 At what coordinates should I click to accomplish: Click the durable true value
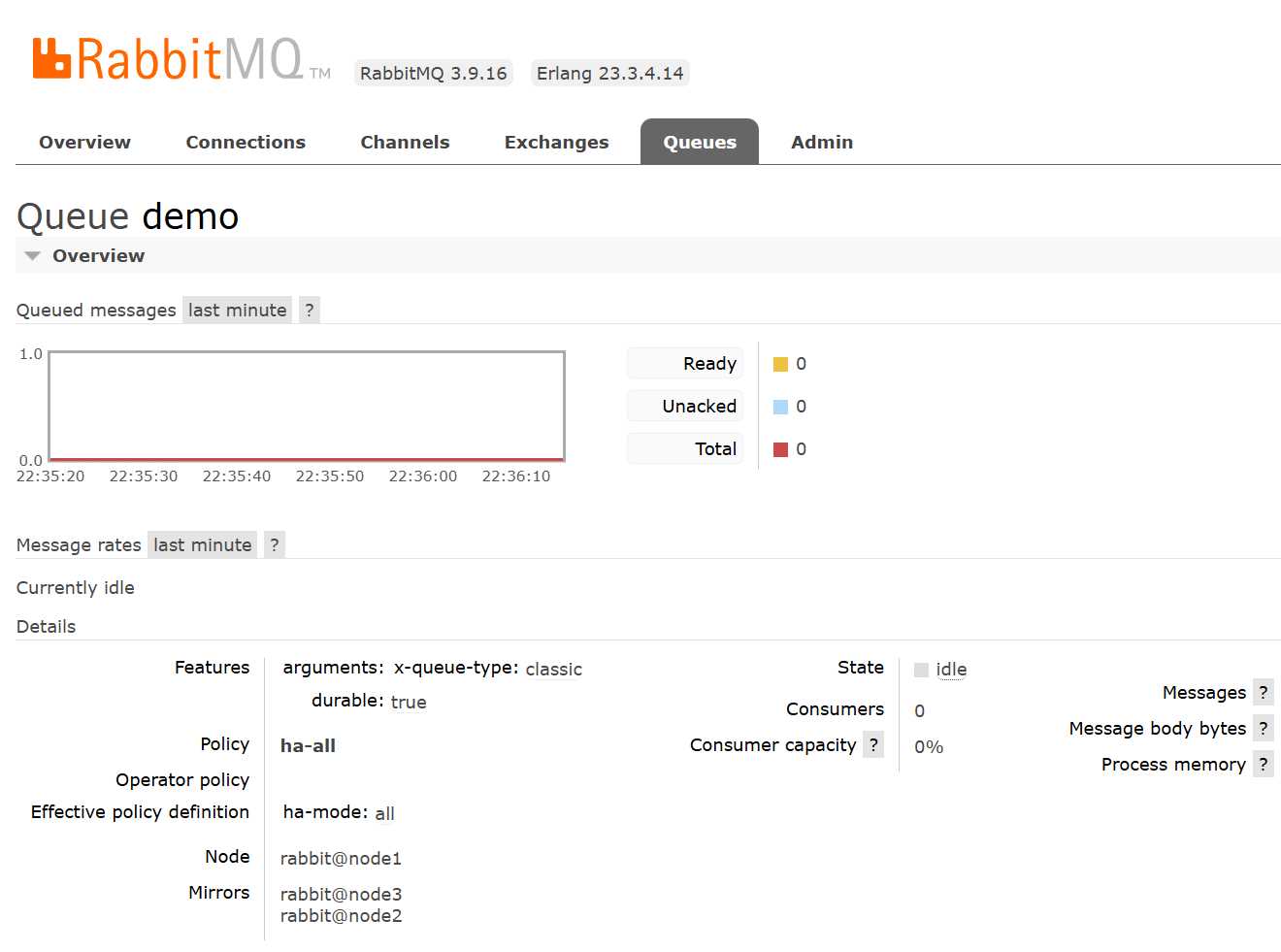tap(409, 702)
